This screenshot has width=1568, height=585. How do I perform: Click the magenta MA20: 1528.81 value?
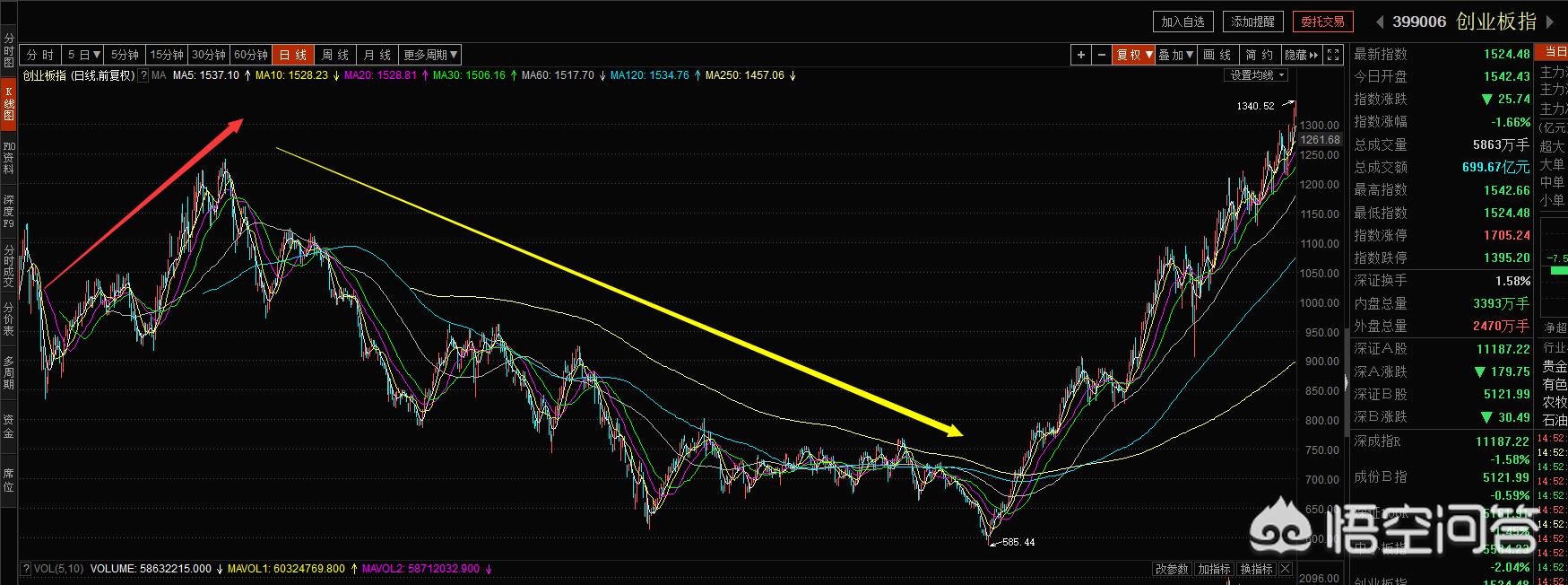(x=380, y=75)
